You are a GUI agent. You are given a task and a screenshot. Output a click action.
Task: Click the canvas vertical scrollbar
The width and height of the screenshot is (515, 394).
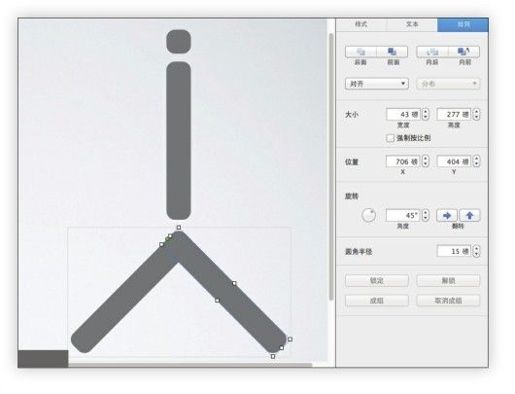(x=331, y=167)
